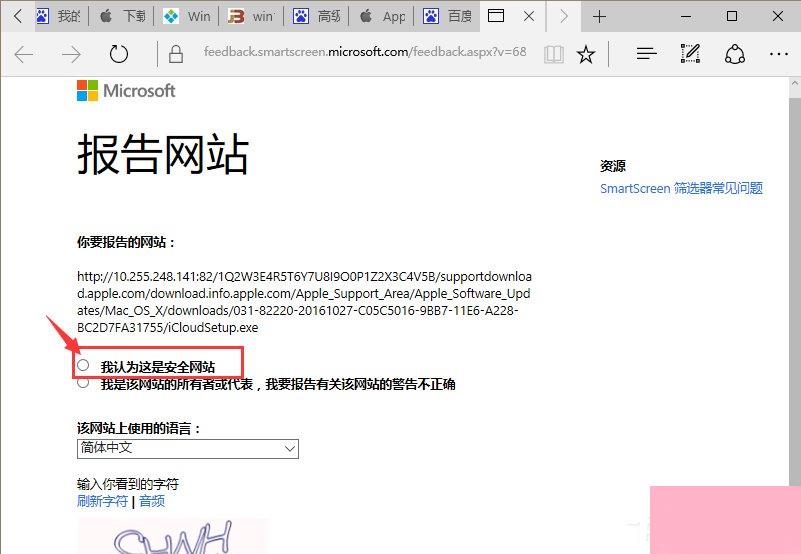The image size is (801, 554).
Task: Minimize the browser window
Action: (x=686, y=16)
